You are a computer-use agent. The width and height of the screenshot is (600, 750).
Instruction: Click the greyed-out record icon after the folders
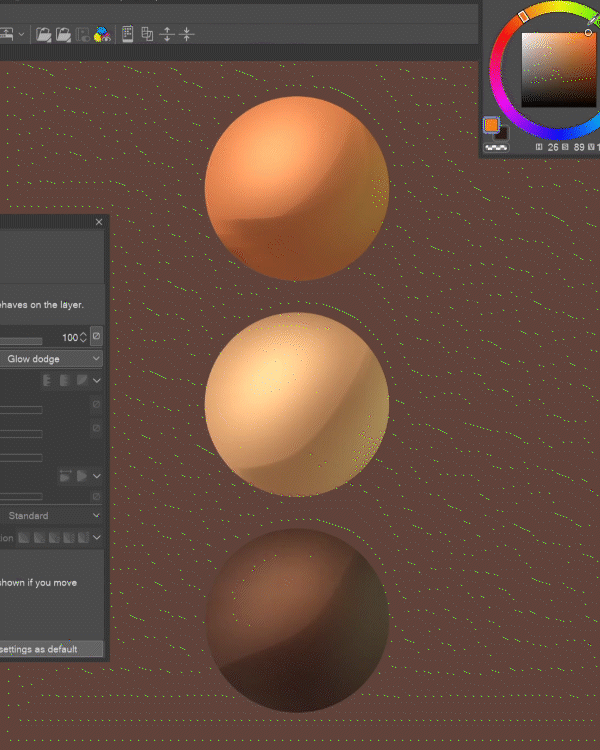83,34
